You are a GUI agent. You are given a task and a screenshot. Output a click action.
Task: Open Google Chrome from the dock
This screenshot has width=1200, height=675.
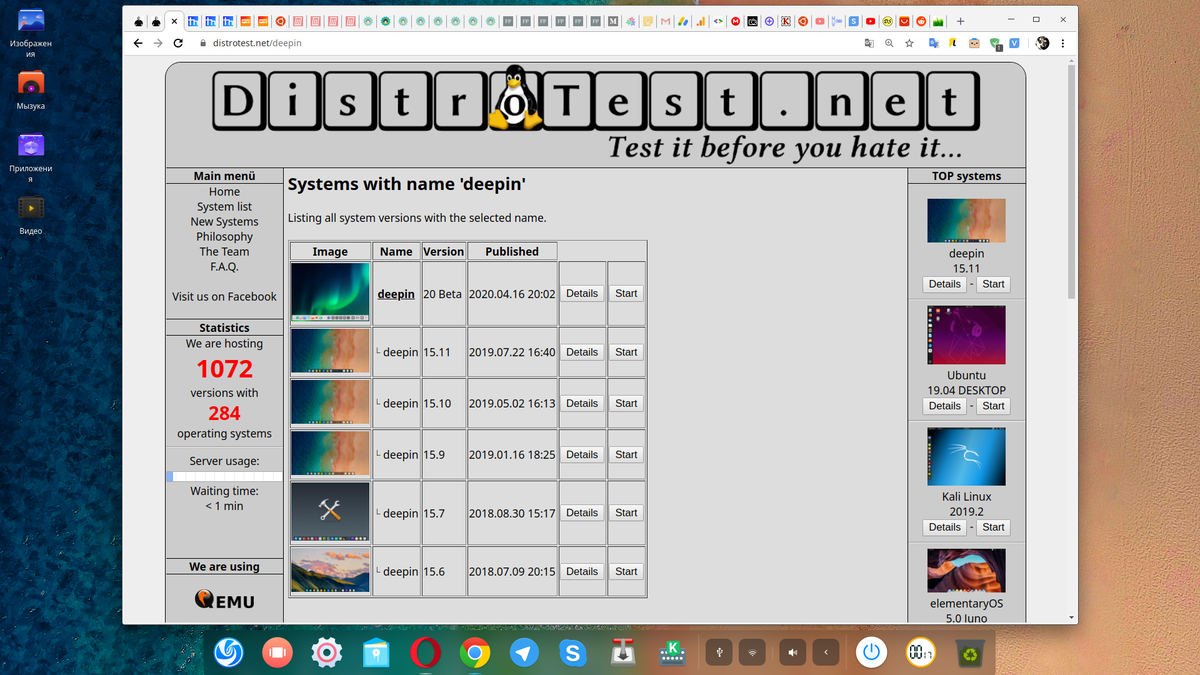click(474, 653)
